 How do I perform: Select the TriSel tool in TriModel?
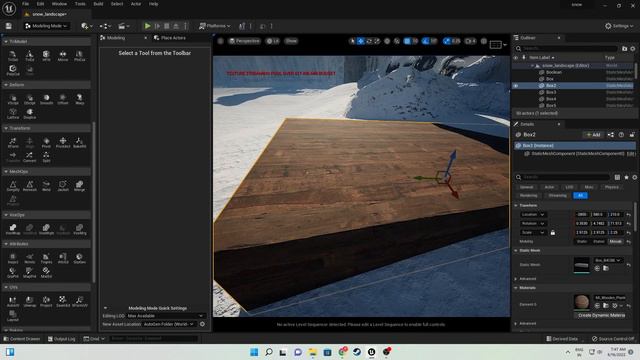(13, 56)
